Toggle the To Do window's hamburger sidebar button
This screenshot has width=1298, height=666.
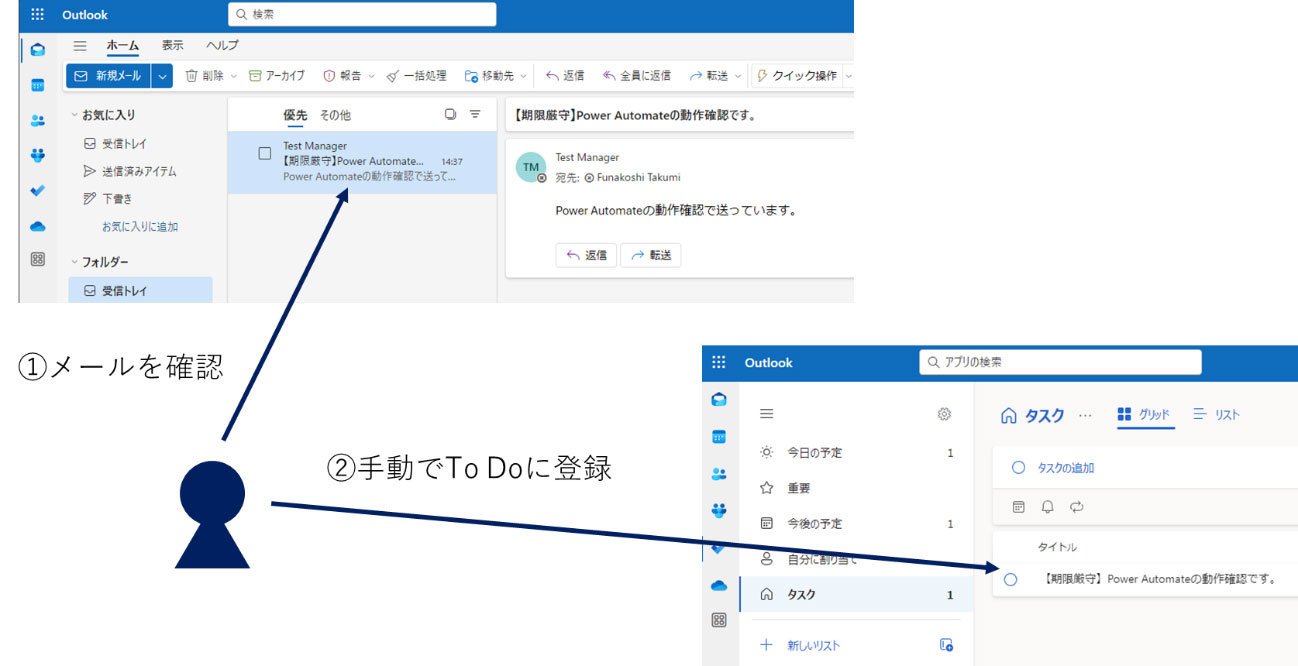coord(767,414)
